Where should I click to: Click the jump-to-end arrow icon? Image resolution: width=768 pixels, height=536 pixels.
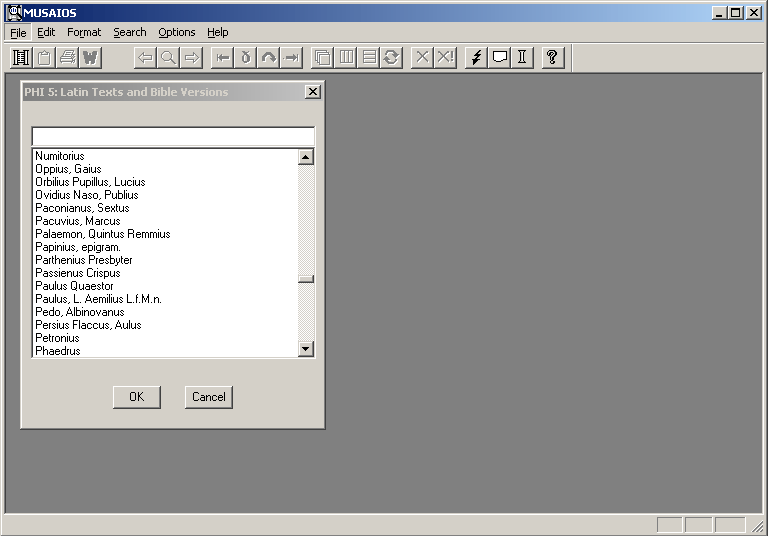pyautogui.click(x=292, y=58)
